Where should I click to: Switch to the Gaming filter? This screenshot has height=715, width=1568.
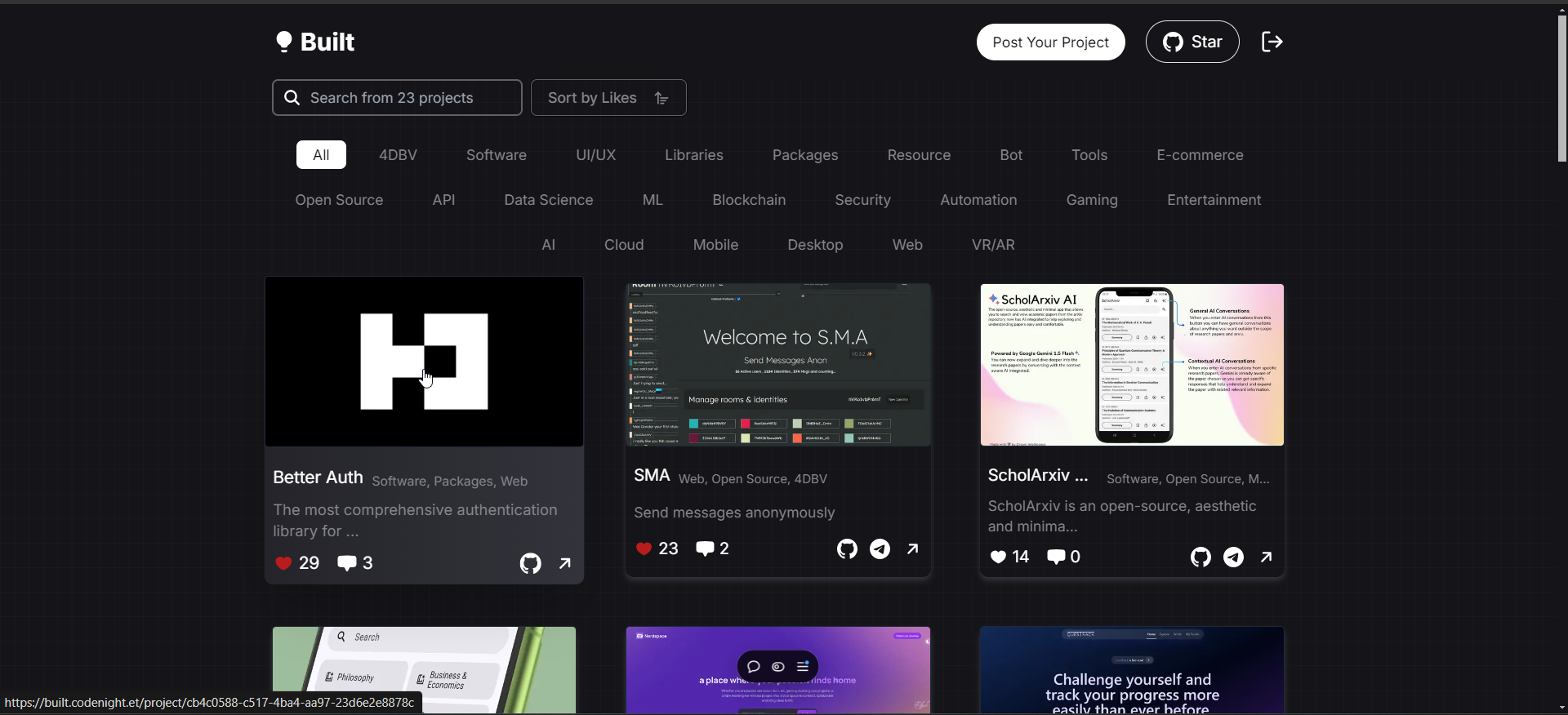(x=1092, y=200)
